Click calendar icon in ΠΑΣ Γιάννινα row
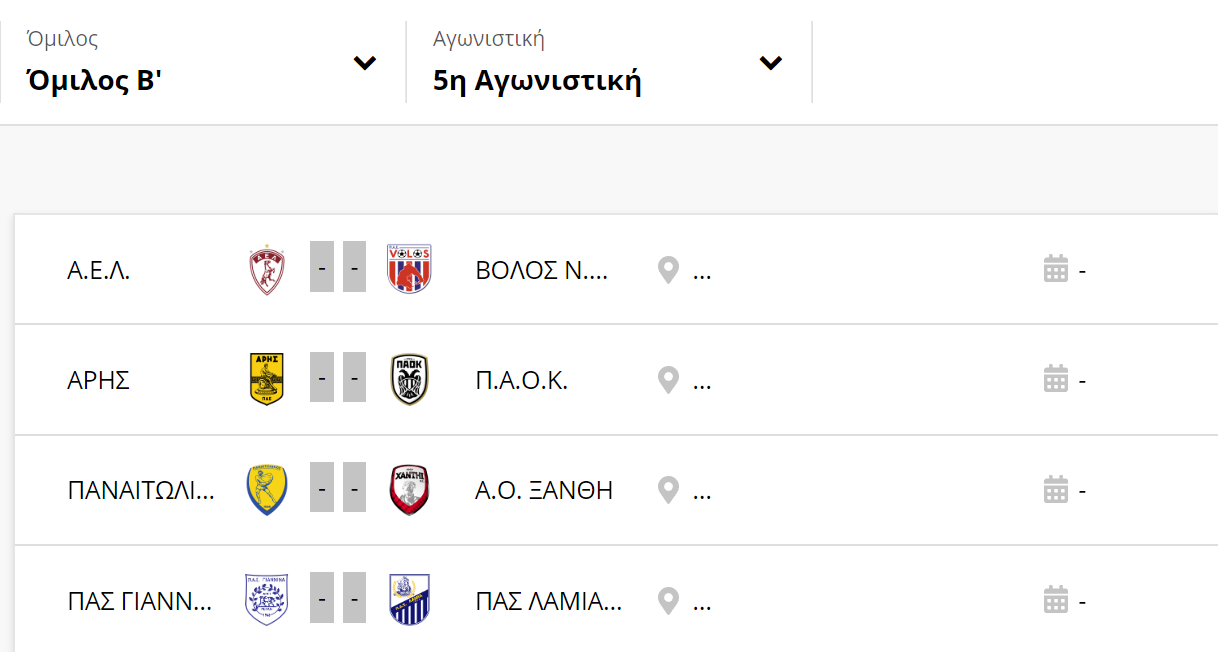This screenshot has height=652, width=1218. [1056, 600]
